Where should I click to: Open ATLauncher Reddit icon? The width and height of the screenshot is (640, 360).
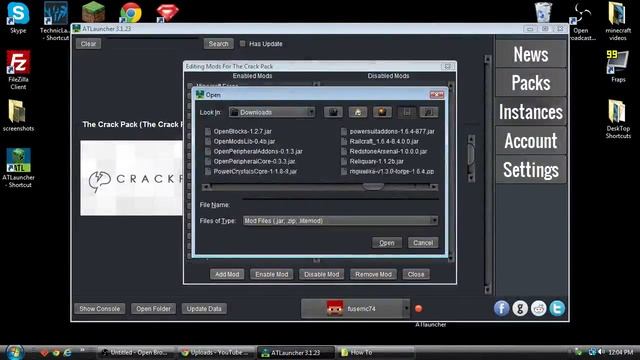click(539, 309)
